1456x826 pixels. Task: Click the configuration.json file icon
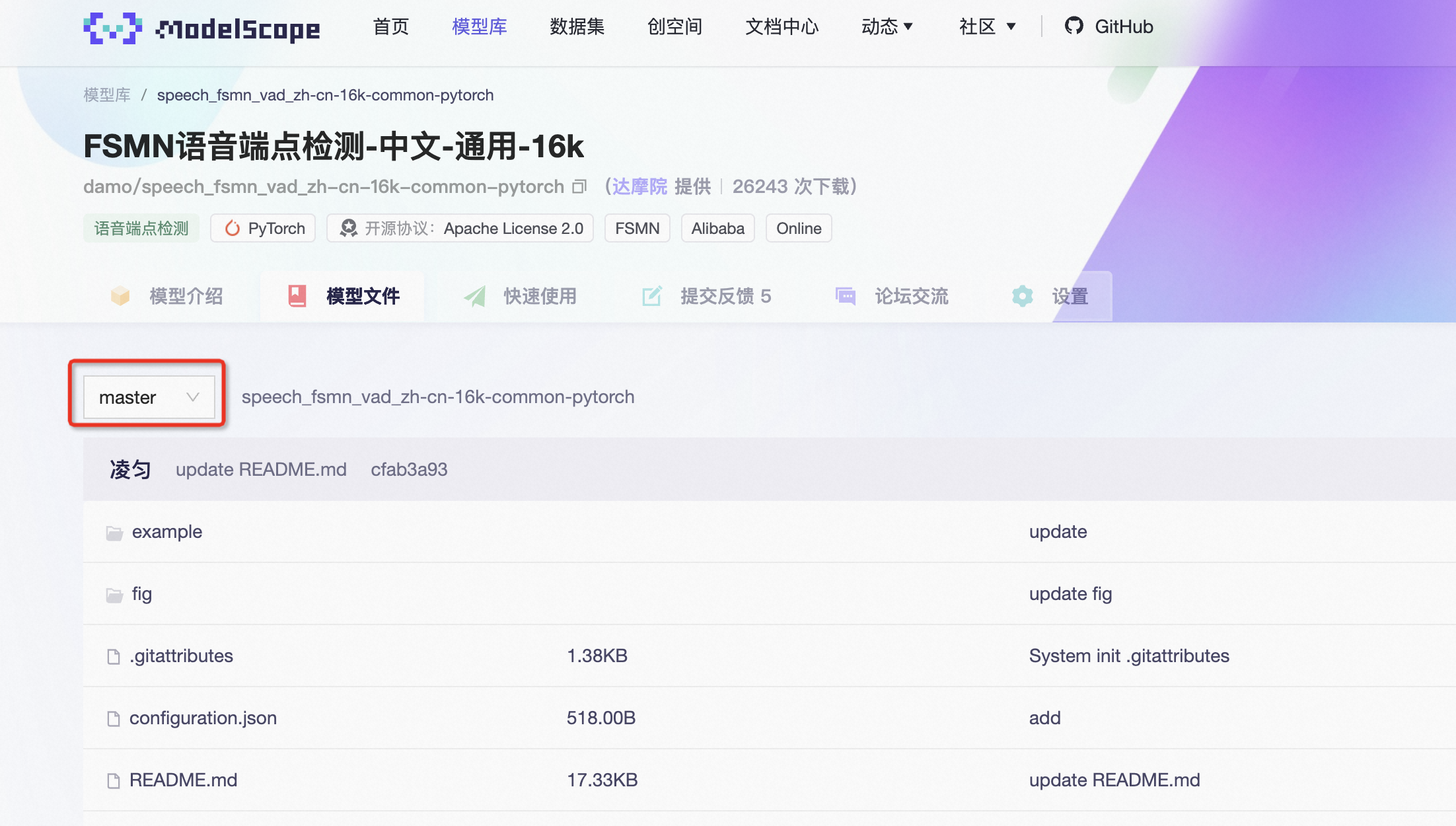click(114, 718)
